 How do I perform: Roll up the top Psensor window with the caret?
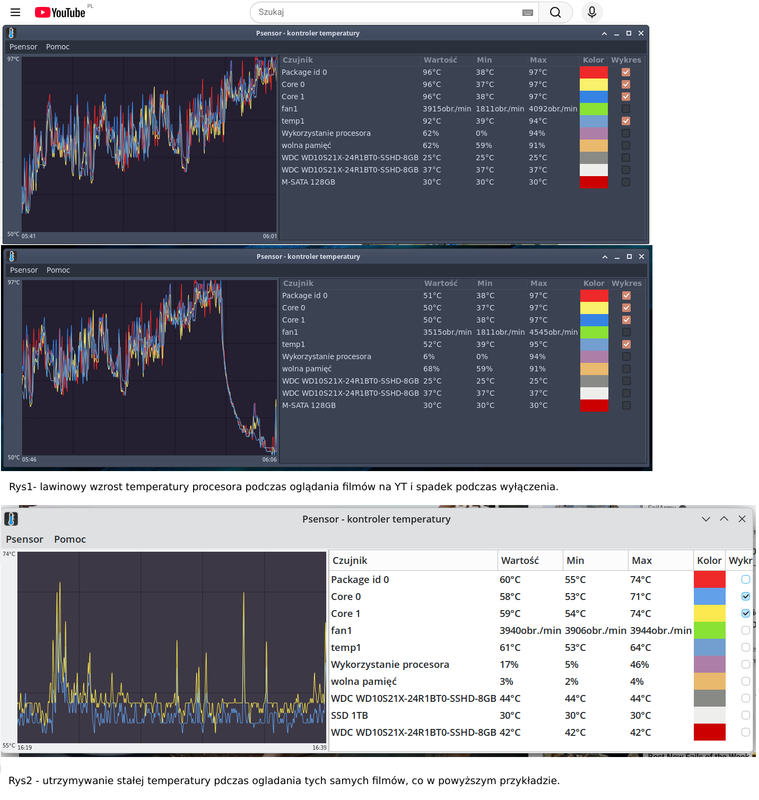pos(604,34)
